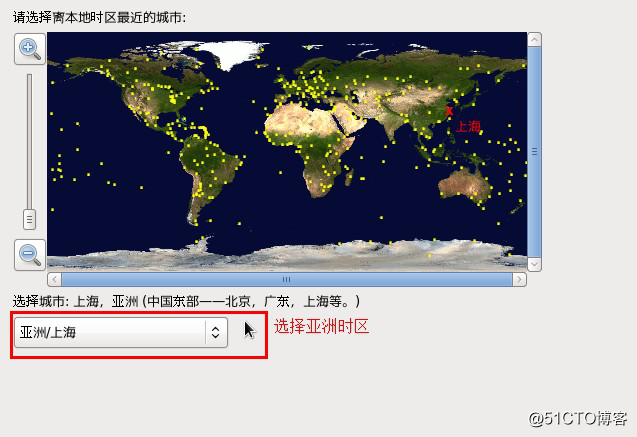Click the map's vertical scrollbar up arrow
637x437 pixels.
pyautogui.click(x=534, y=40)
